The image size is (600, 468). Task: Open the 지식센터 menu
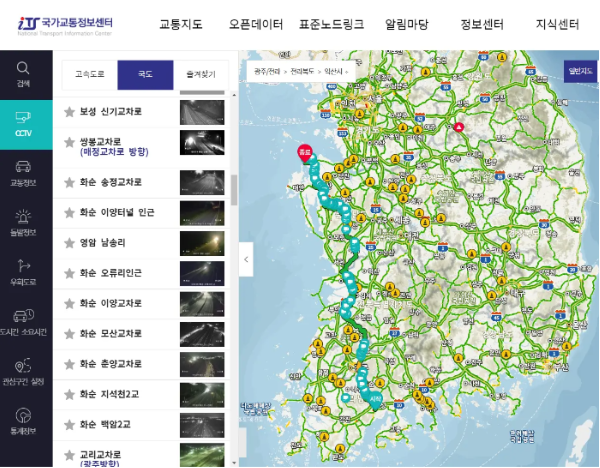(557, 24)
